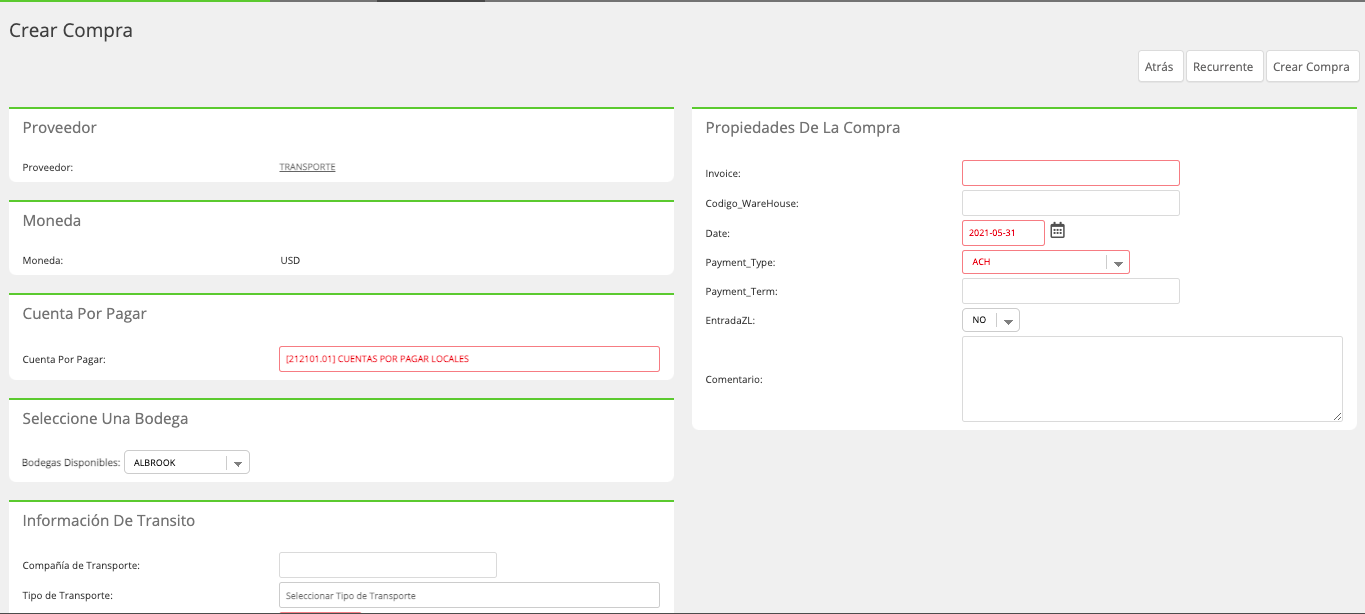Click the EntradaZL: field label
Image resolution: width=1365 pixels, height=614 pixels.
point(729,321)
